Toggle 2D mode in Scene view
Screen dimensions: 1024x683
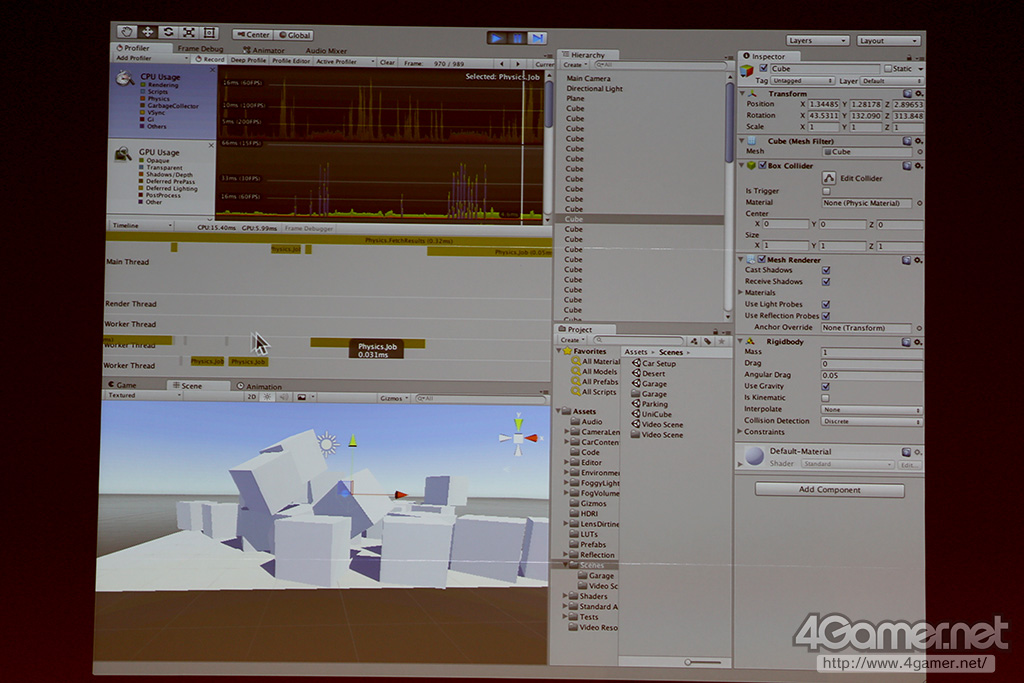pos(251,396)
